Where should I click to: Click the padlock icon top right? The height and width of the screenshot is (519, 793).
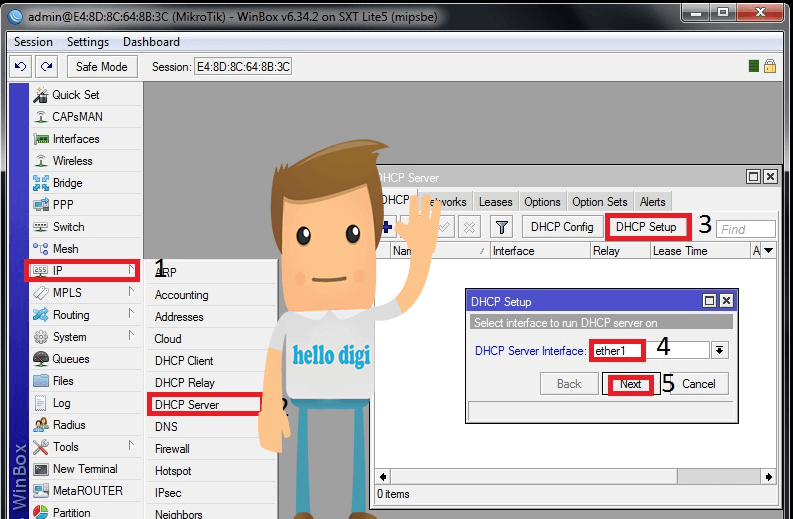(x=770, y=66)
